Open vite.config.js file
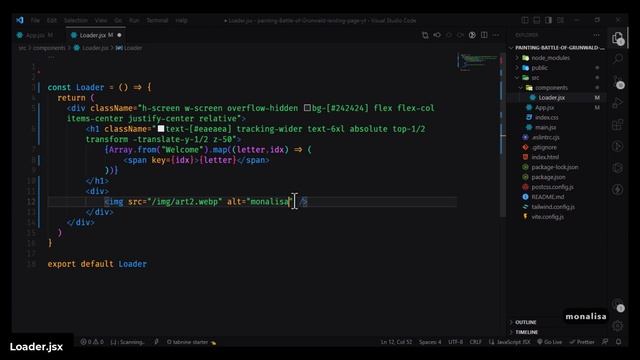Image resolution: width=640 pixels, height=360 pixels. coord(547,217)
